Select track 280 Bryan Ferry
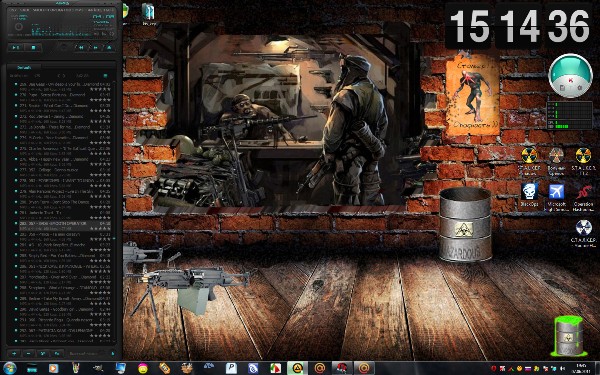This screenshot has width=600, height=375. pyautogui.click(x=65, y=204)
